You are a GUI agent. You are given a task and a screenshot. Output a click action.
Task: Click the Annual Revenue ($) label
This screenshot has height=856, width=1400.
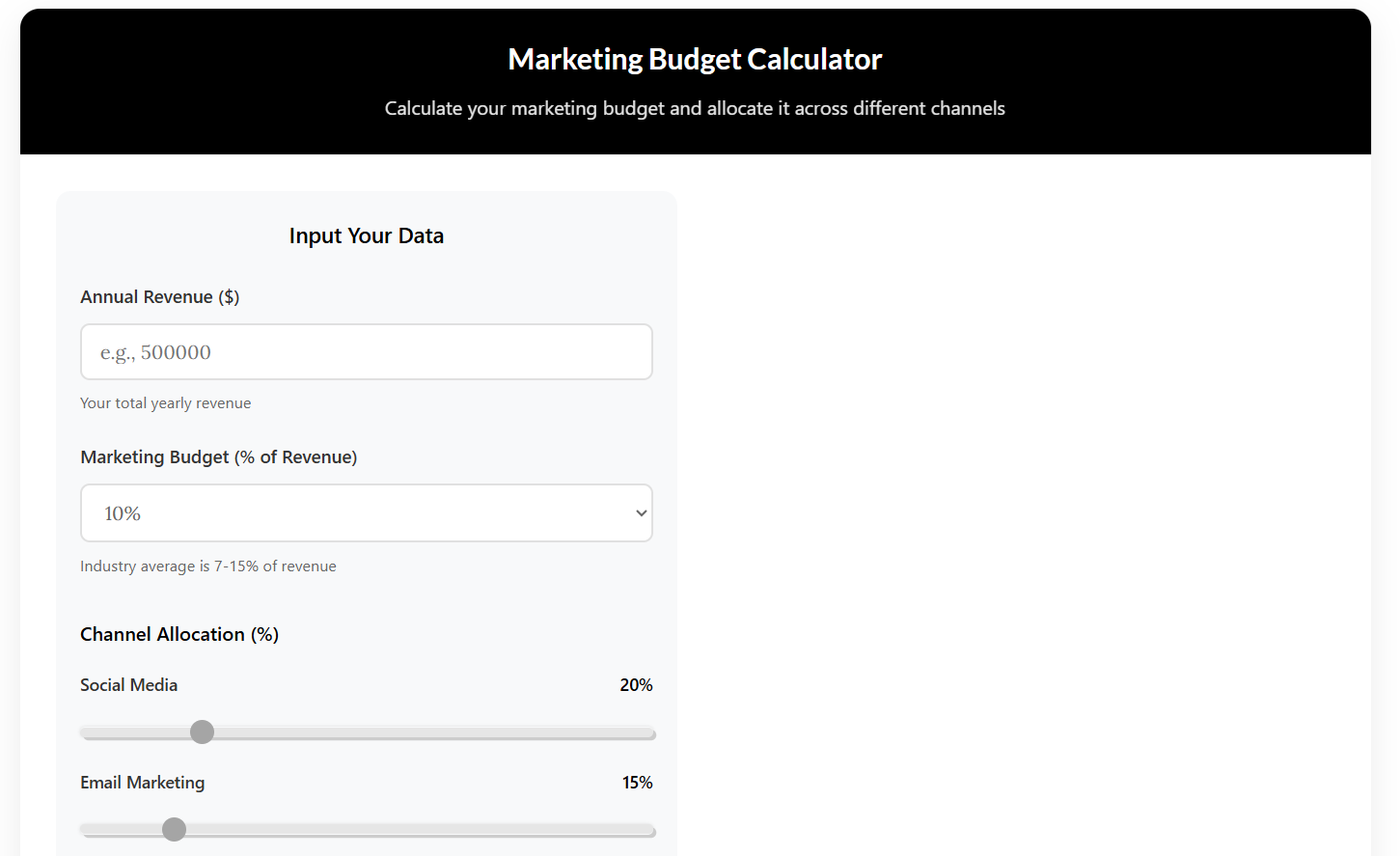160,297
